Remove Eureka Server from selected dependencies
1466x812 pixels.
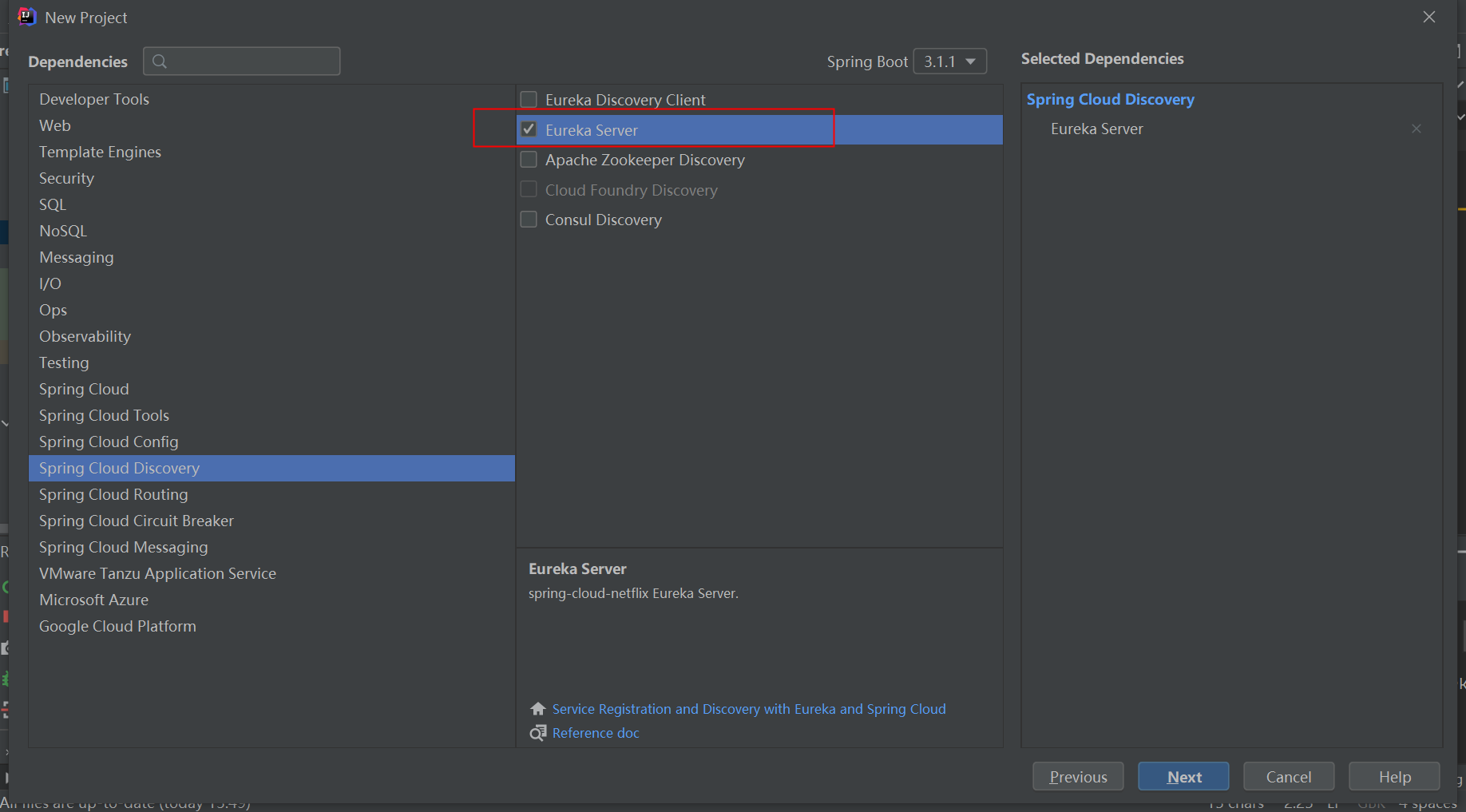click(1416, 129)
